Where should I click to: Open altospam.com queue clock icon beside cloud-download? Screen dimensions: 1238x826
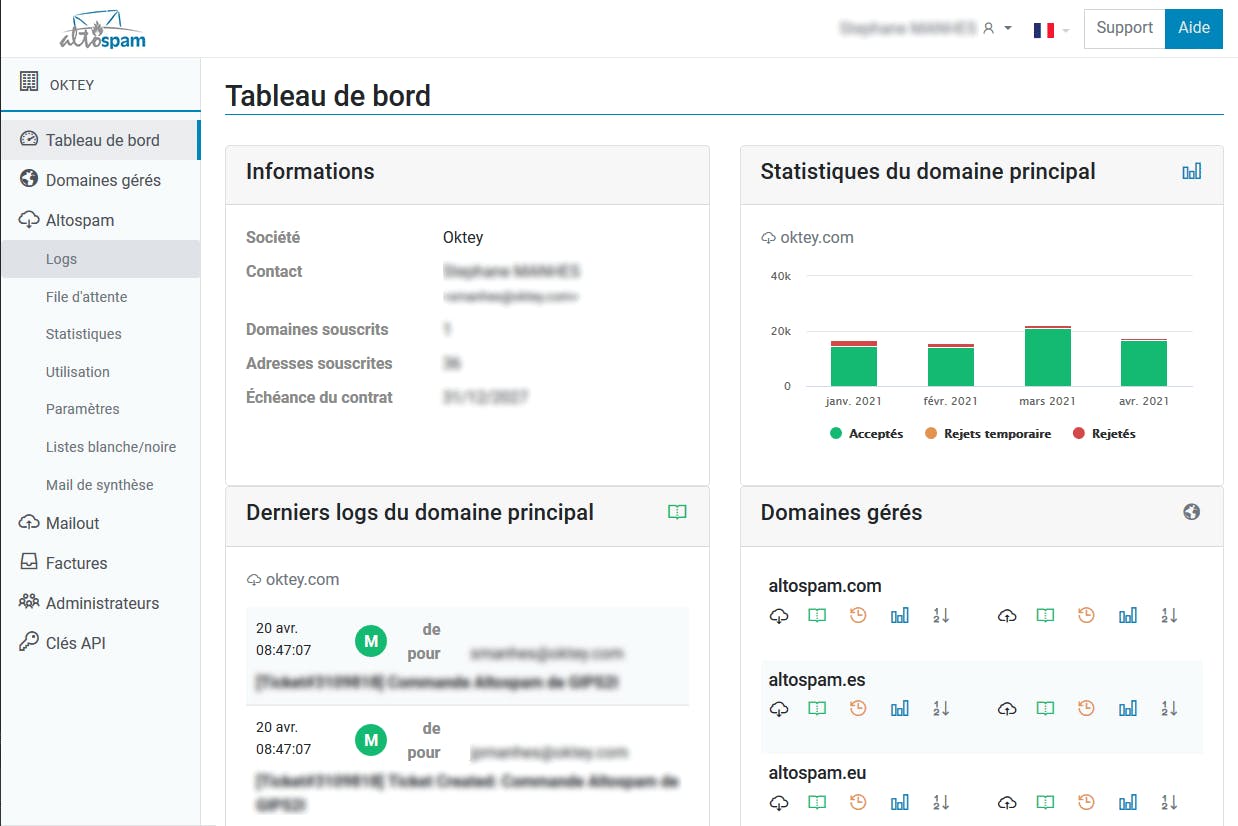coord(858,616)
